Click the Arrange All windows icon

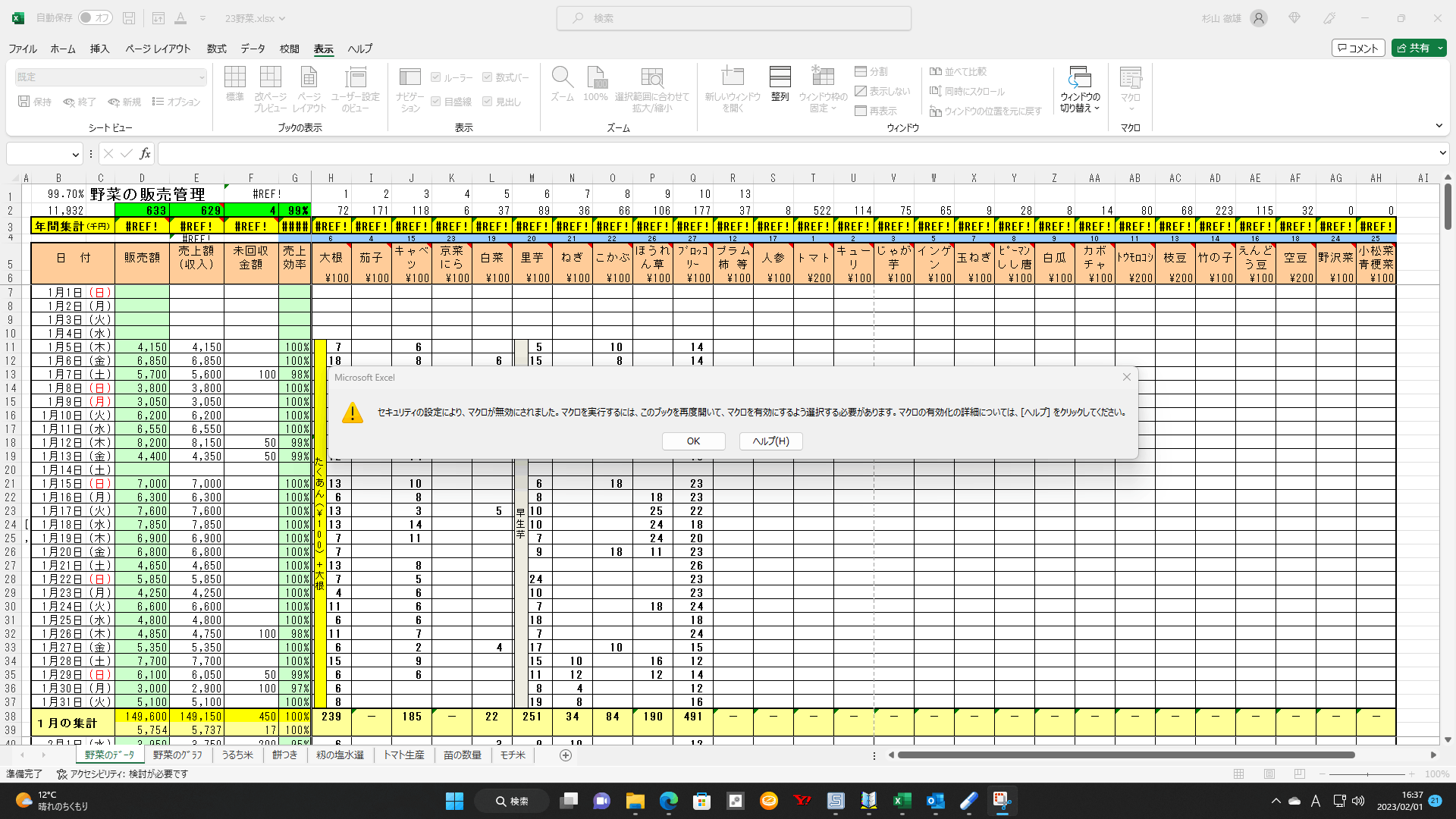point(780,78)
